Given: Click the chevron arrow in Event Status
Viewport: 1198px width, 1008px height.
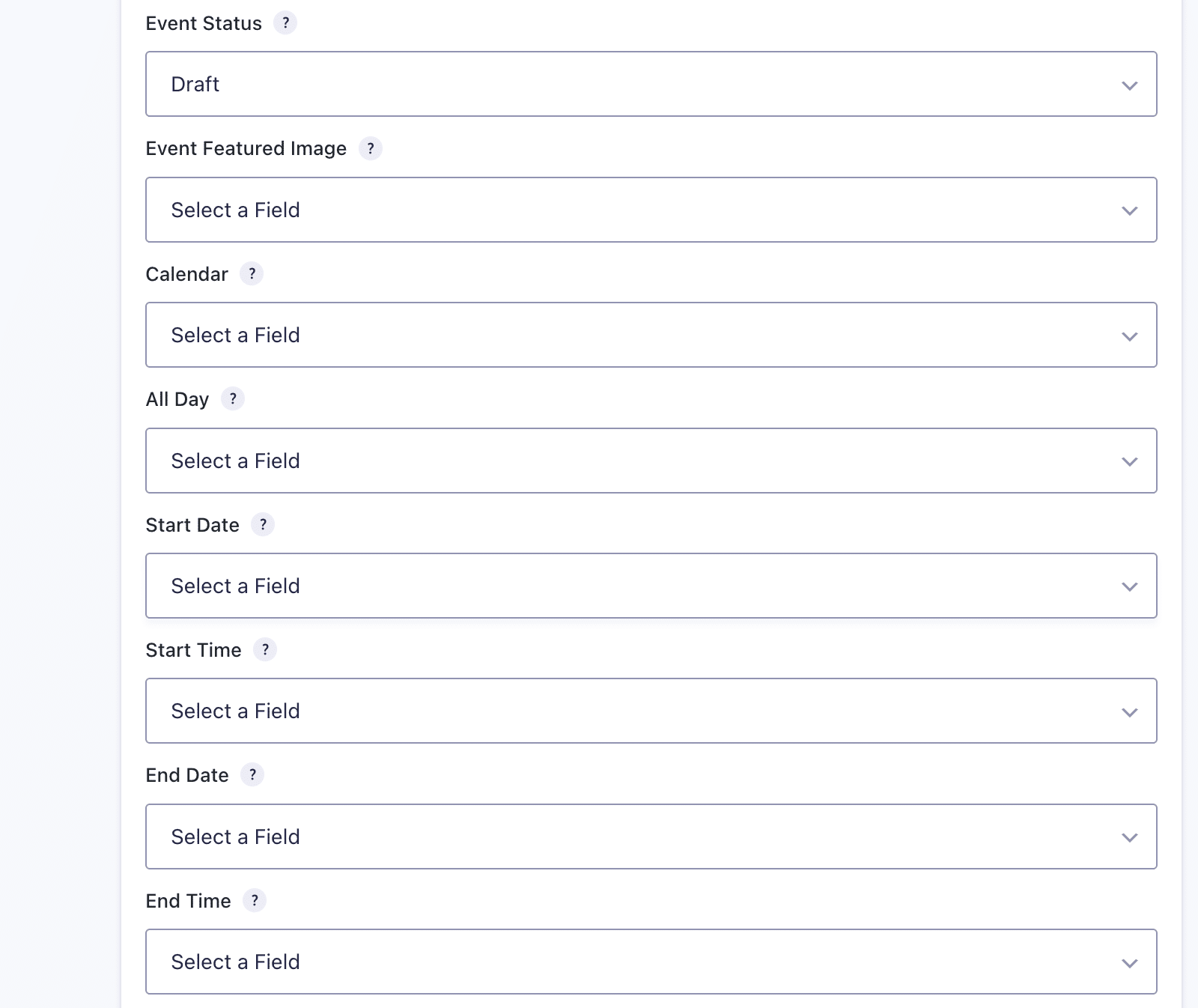Looking at the screenshot, I should (1130, 85).
